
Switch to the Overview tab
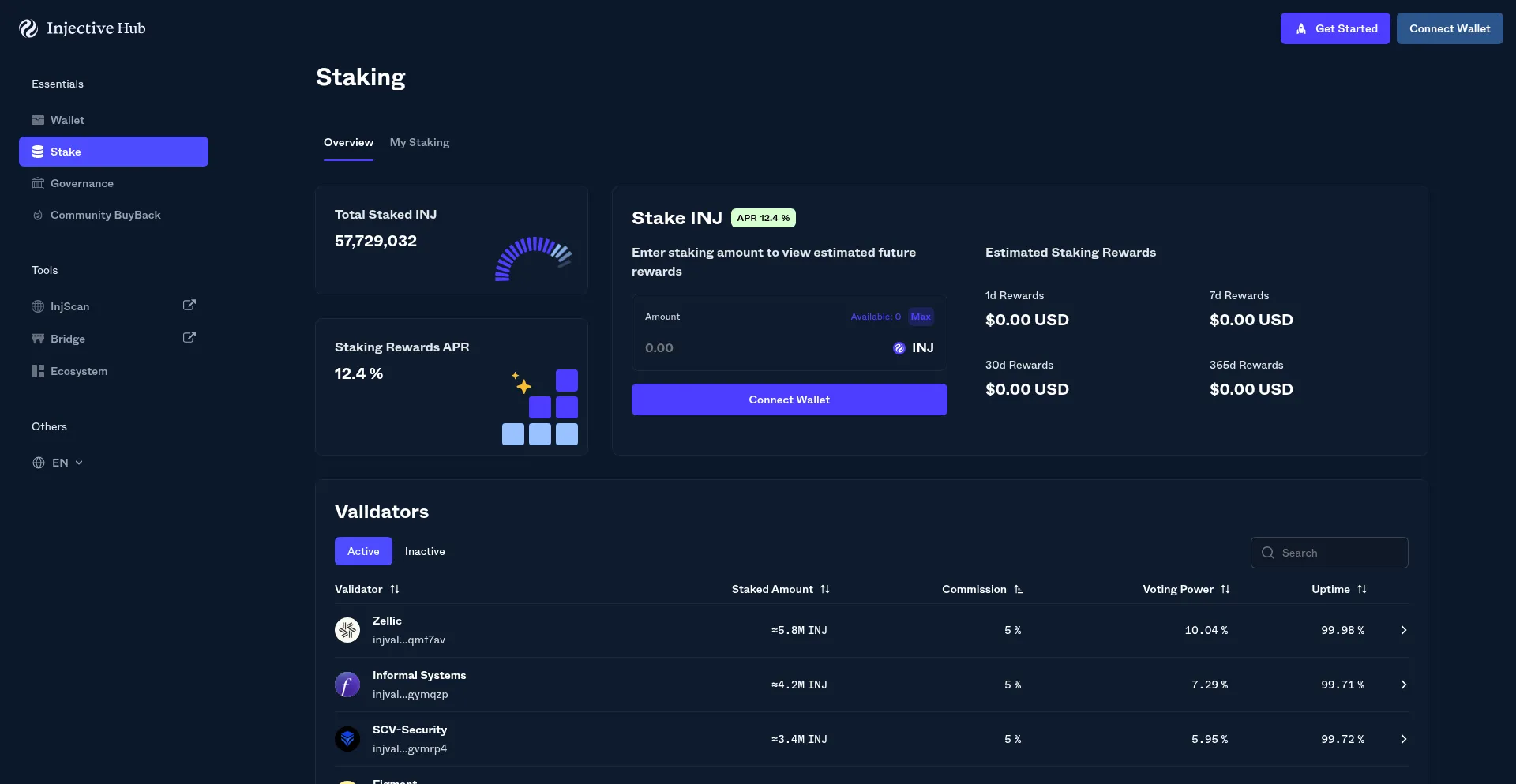[x=348, y=143]
